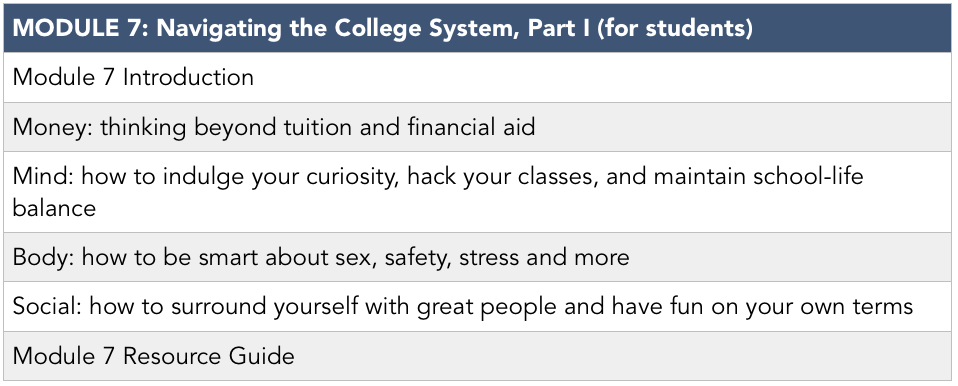Viewport: 958px width, 386px height.
Task: Open the Mind: indulge your curiosity lesson
Action: point(478,192)
